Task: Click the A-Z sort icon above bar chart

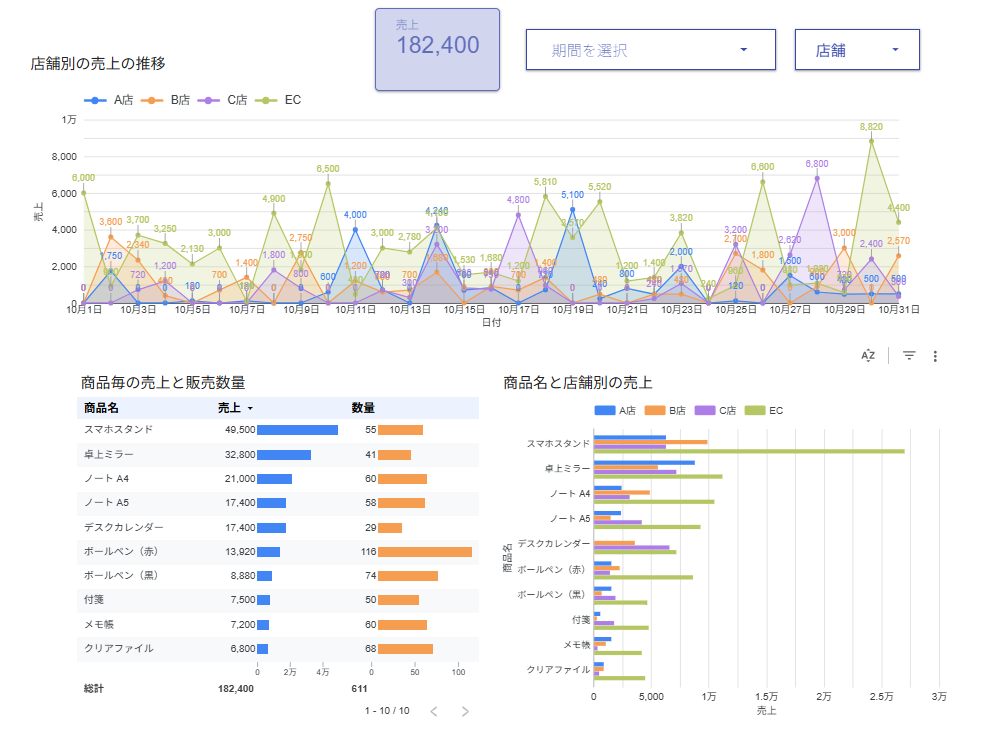Action: click(868, 356)
